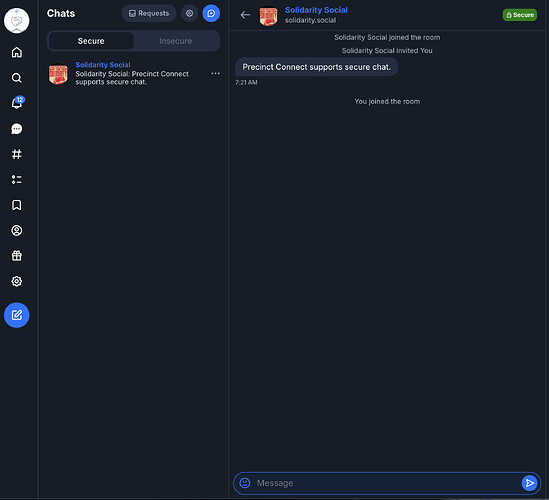Screen dimensions: 549x500
Task: Open the Profile icon in sidebar
Action: [x=16, y=230]
